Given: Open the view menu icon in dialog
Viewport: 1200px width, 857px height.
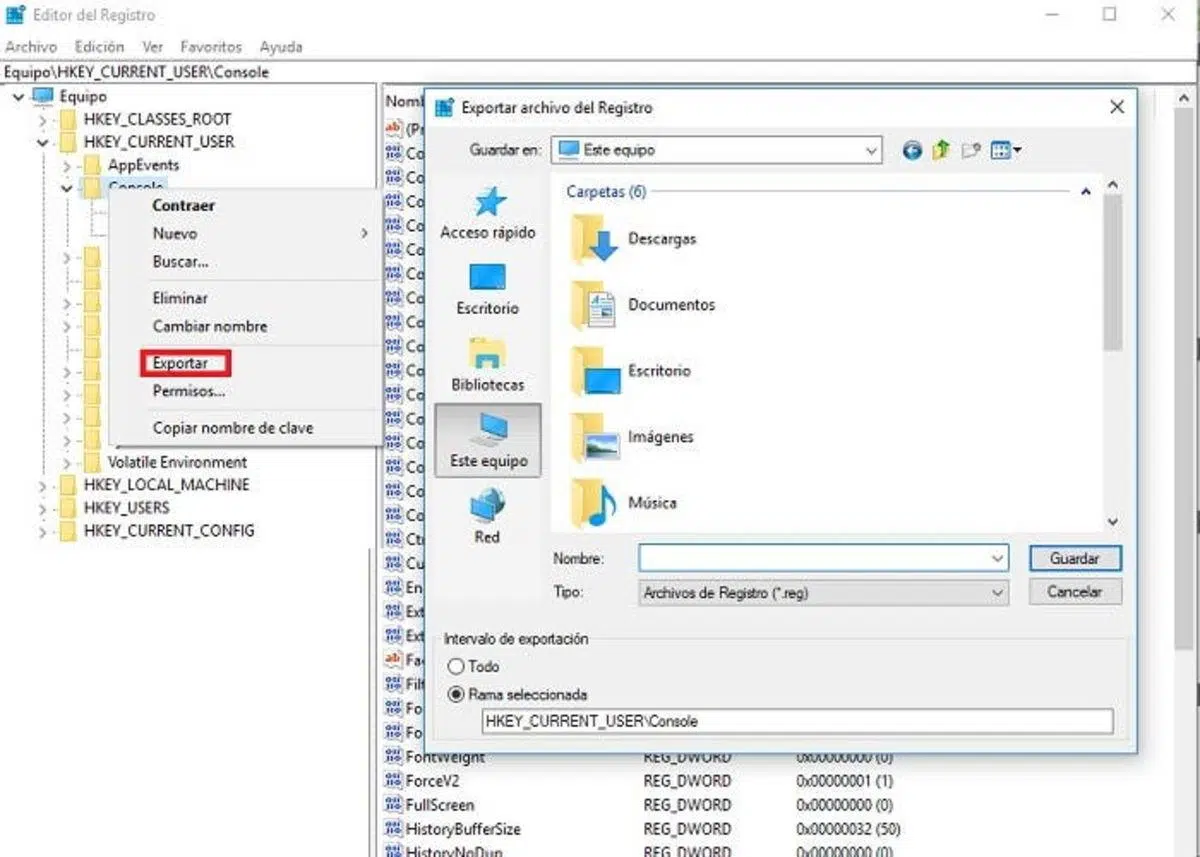Looking at the screenshot, I should point(1005,151).
